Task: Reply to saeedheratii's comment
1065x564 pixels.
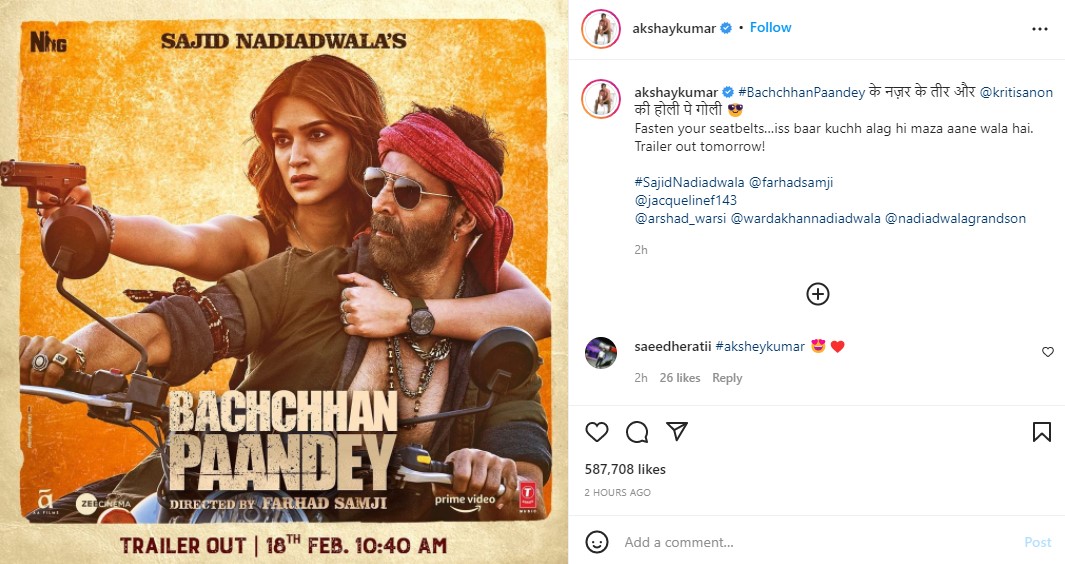Action: tap(727, 378)
